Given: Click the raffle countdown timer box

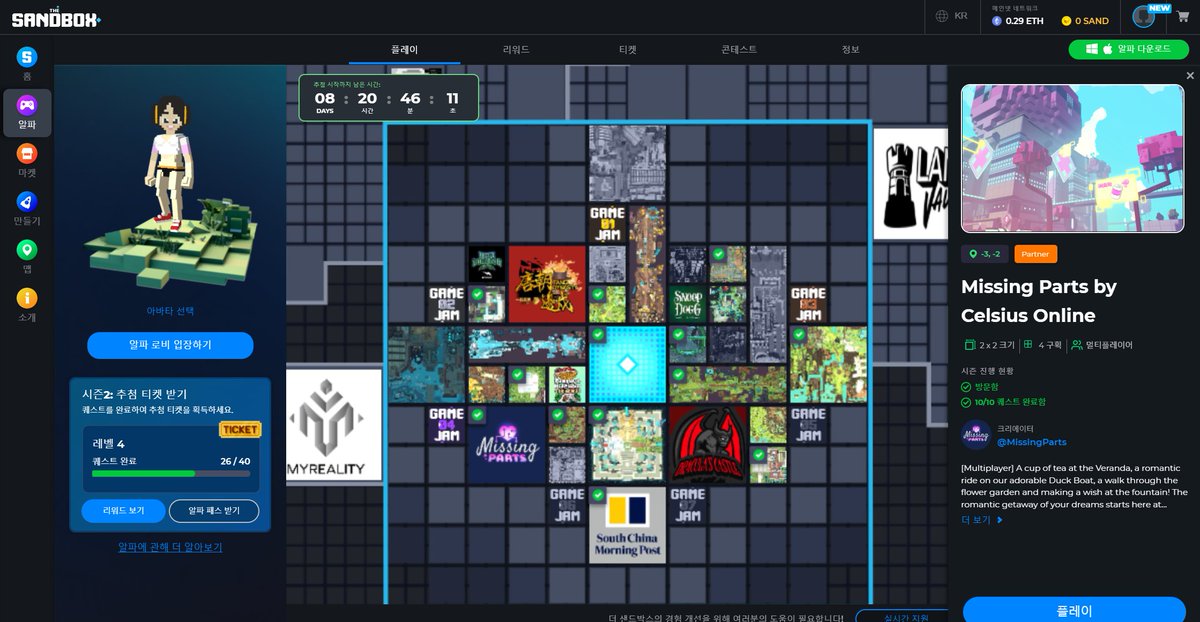Looking at the screenshot, I should 388,97.
